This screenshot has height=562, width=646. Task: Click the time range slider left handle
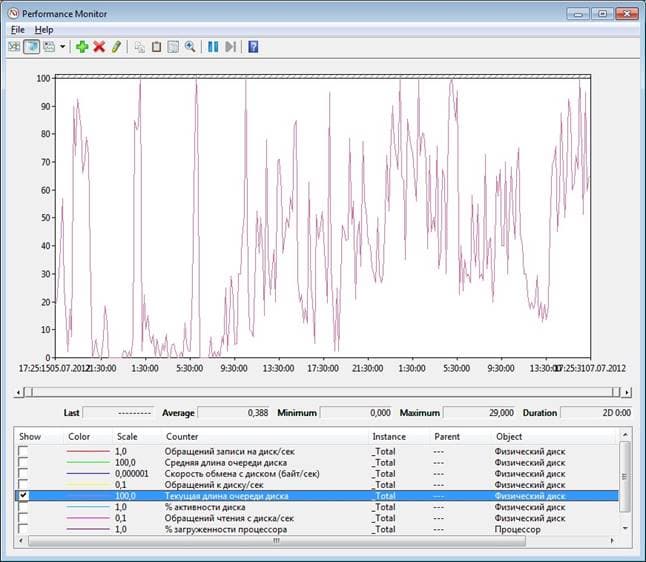tap(28, 392)
